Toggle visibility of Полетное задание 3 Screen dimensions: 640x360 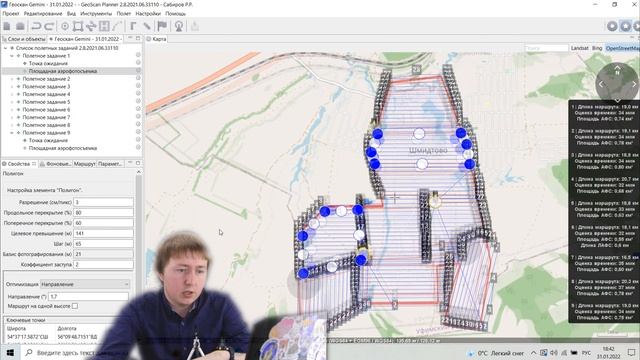(x=138, y=86)
